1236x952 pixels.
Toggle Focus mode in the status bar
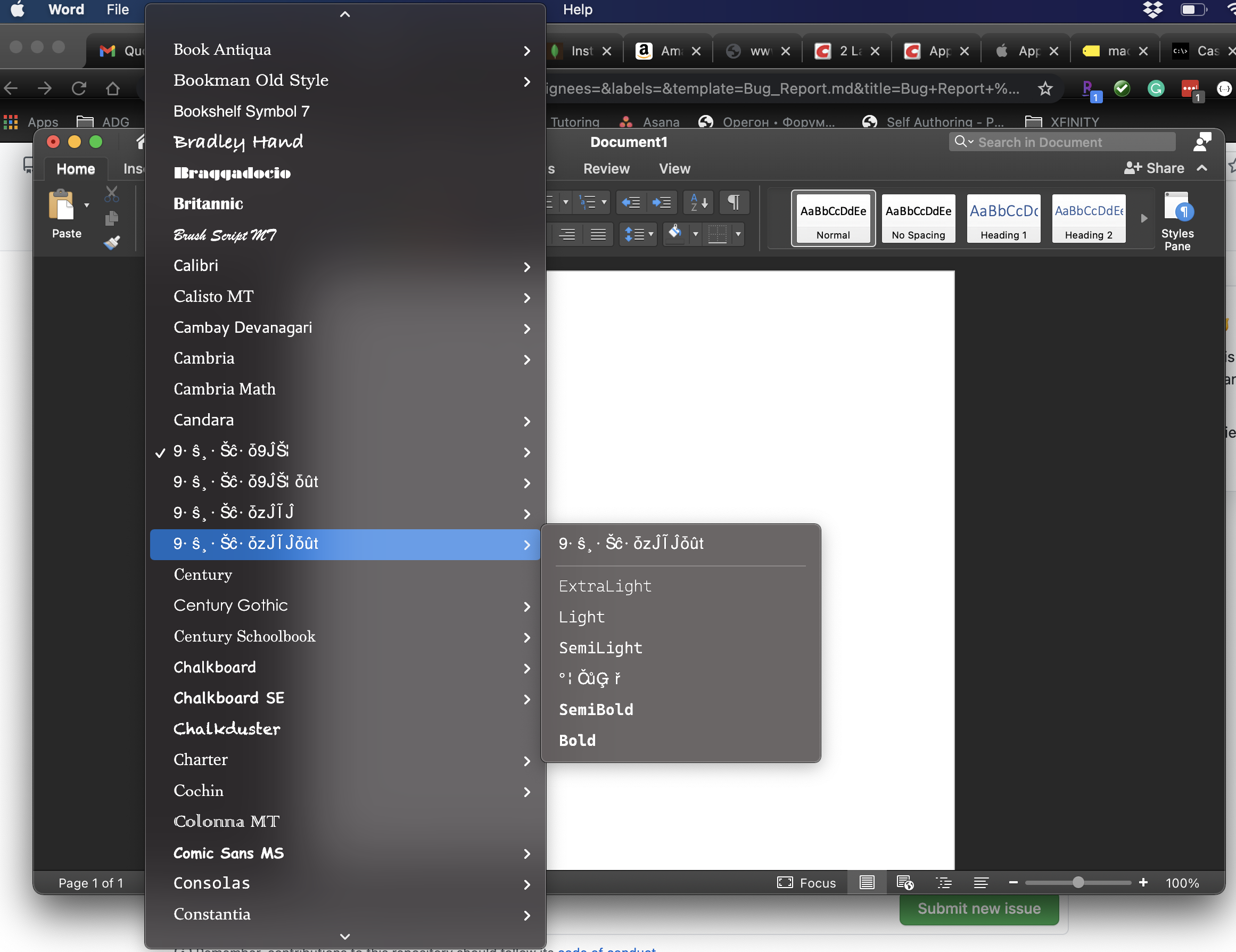click(806, 883)
